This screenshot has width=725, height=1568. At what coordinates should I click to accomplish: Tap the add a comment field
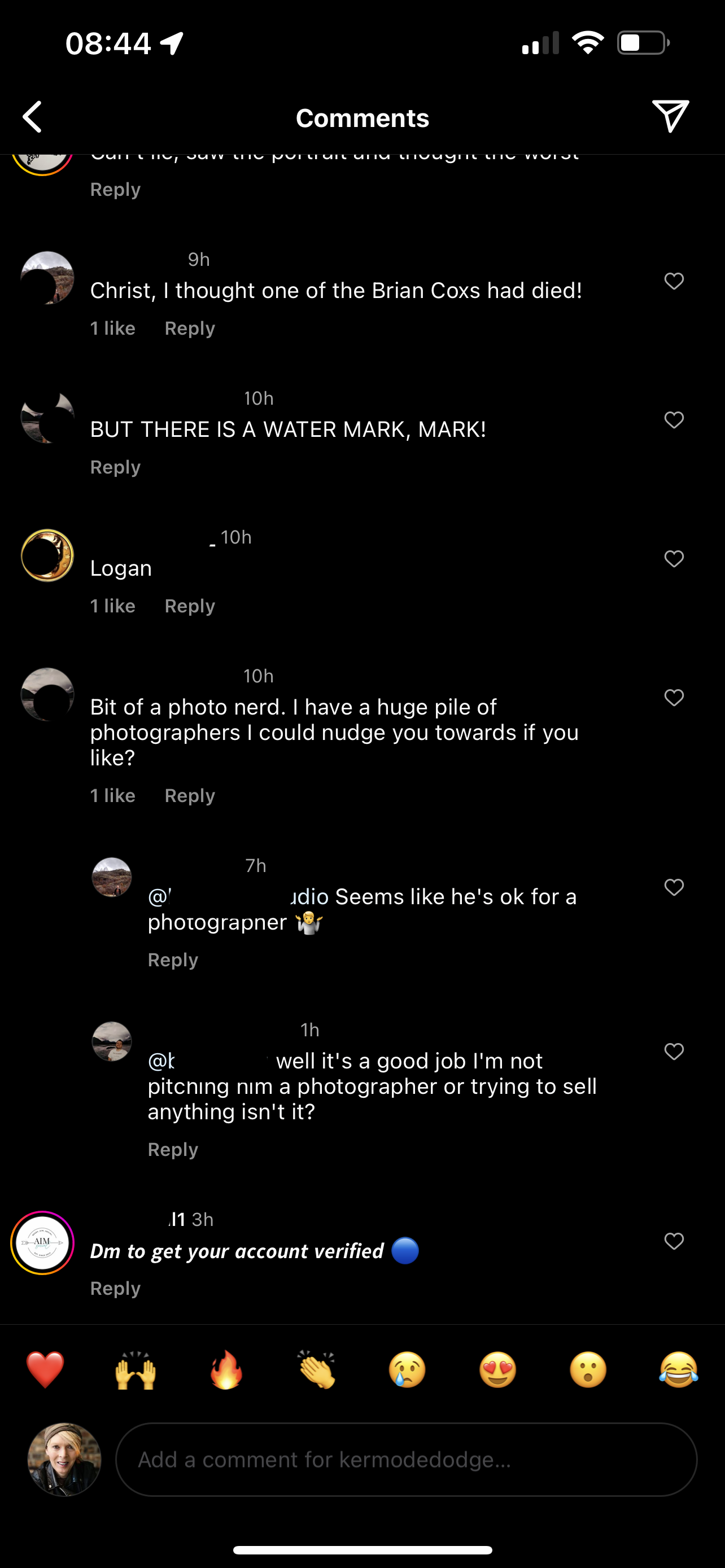406,1460
